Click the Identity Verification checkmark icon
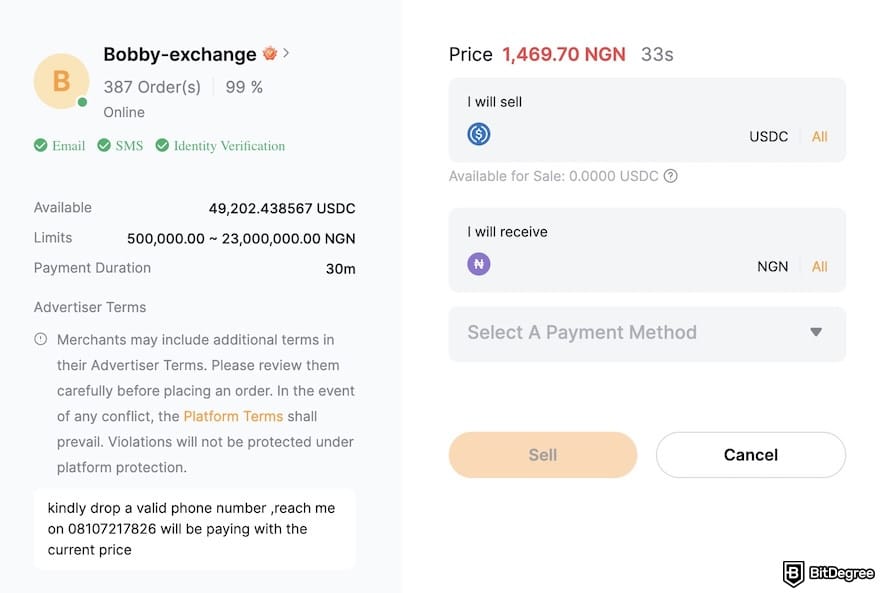The height and width of the screenshot is (593, 880). 162,145
